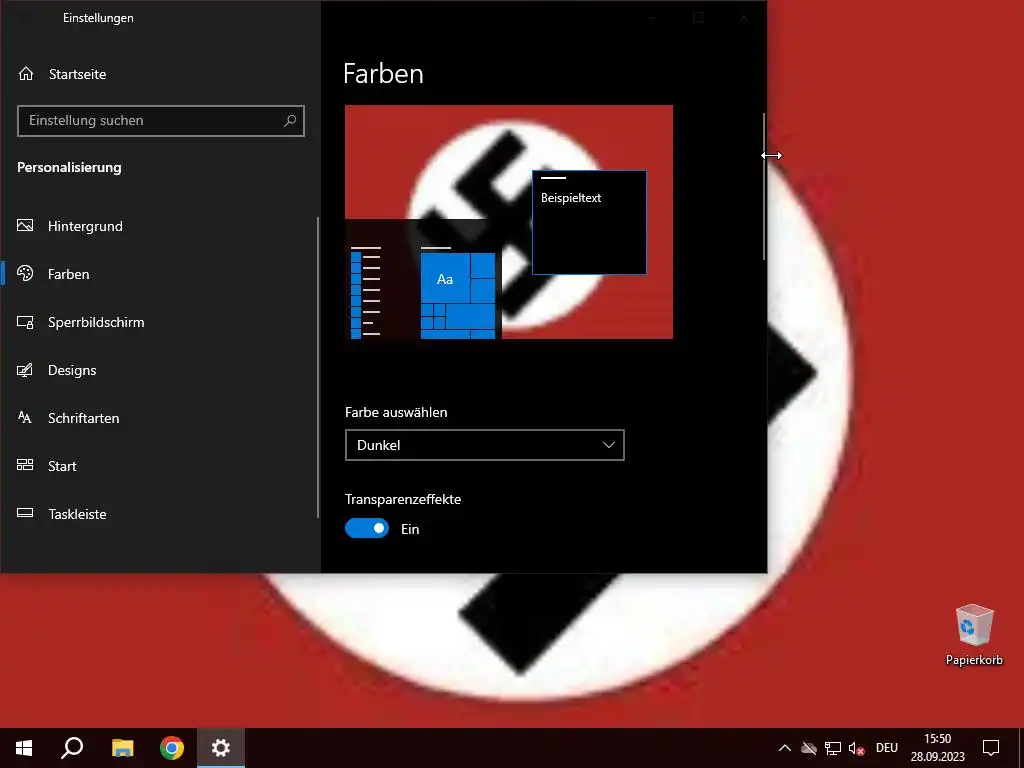
Task: Click the magnifier icon in the settings search box
Action: click(290, 121)
